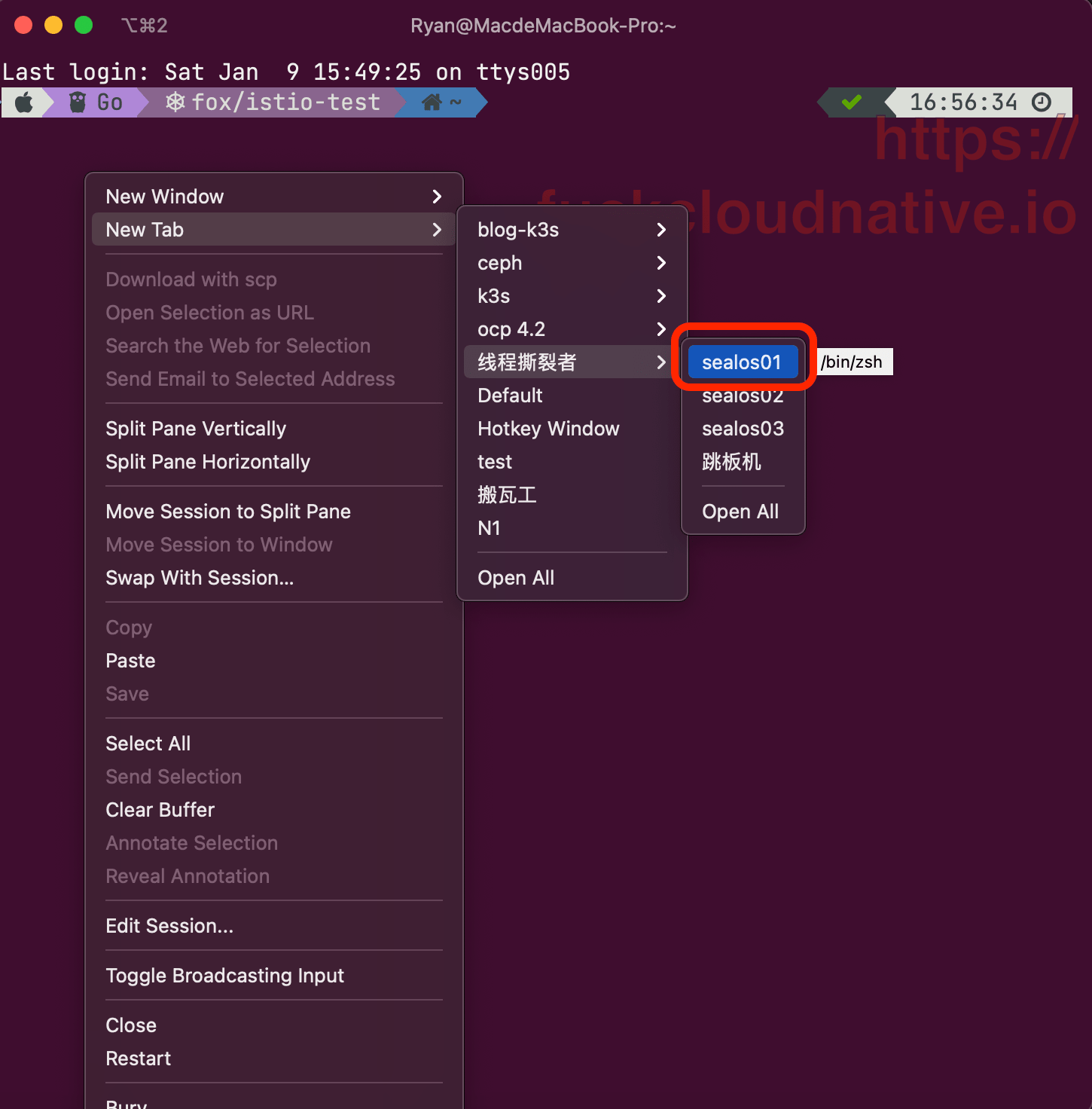This screenshot has width=1092, height=1109.
Task: Choose Split Pane Vertically
Action: point(274,429)
